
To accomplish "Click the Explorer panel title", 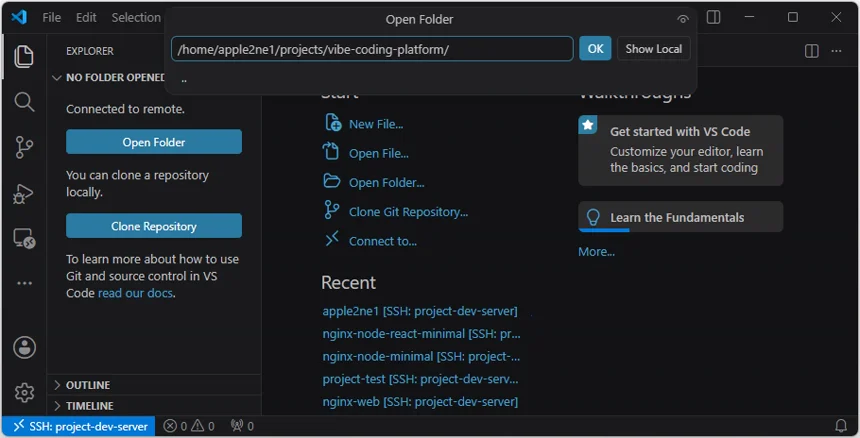I will (90, 51).
